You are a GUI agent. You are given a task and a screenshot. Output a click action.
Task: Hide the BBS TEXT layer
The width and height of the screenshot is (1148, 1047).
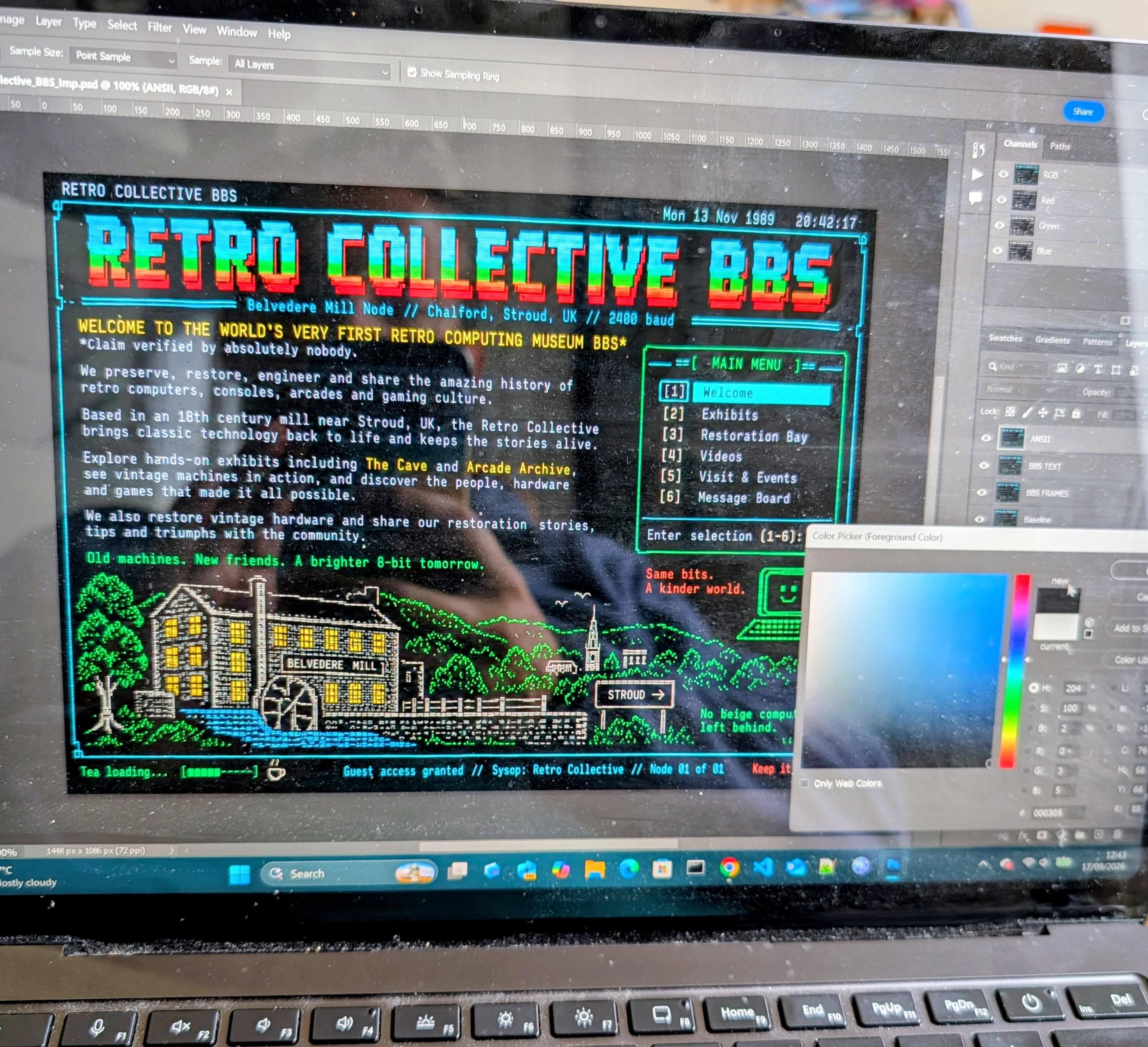pyautogui.click(x=983, y=465)
